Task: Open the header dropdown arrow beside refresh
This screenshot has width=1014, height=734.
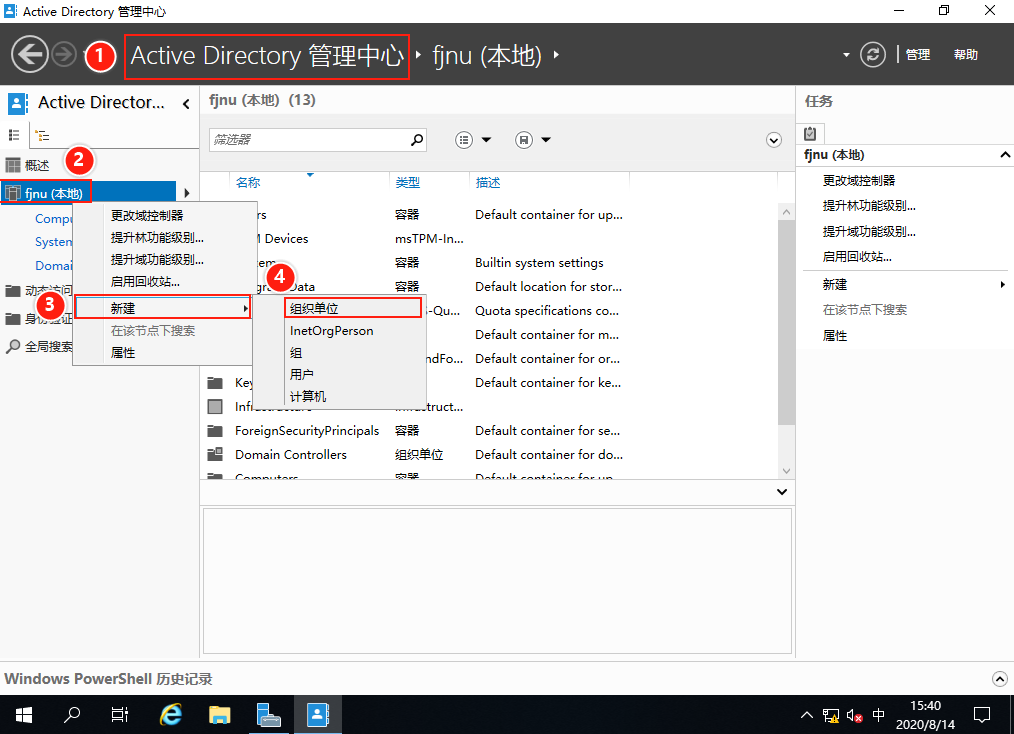Action: point(846,55)
